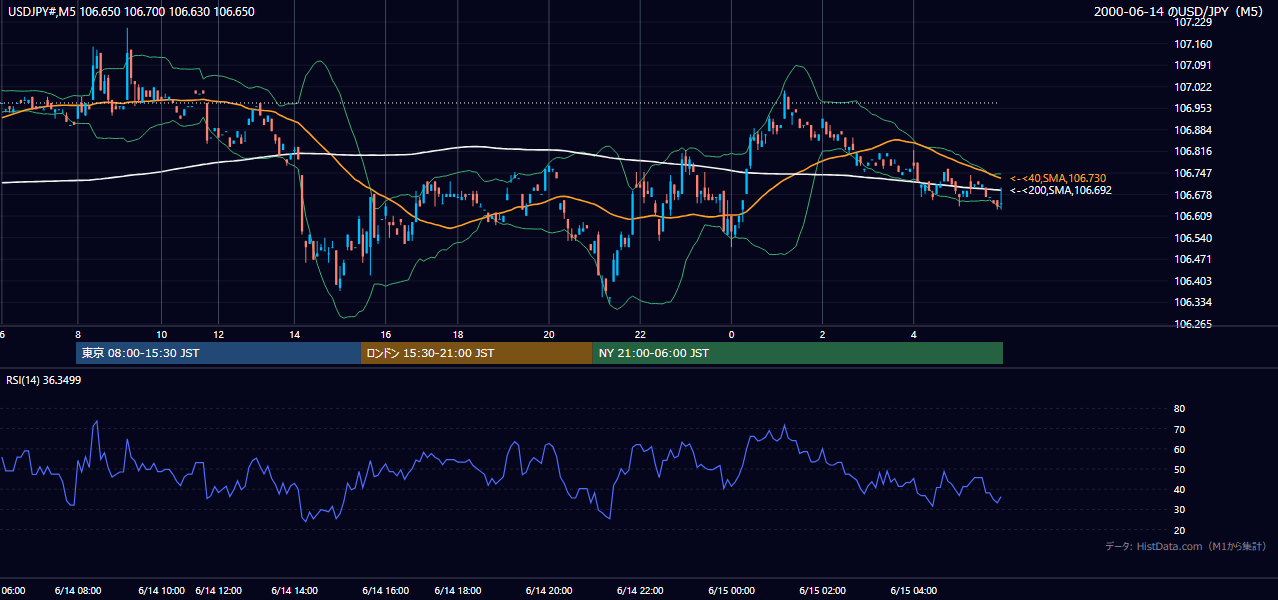Click RSI axis level 60
Viewport: 1278px width, 600px height.
(1179, 449)
